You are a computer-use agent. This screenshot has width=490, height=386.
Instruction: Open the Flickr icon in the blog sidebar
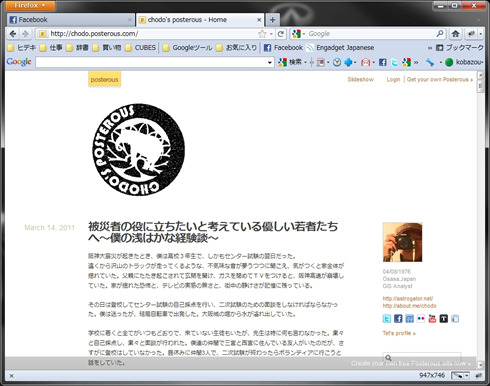tap(421, 319)
